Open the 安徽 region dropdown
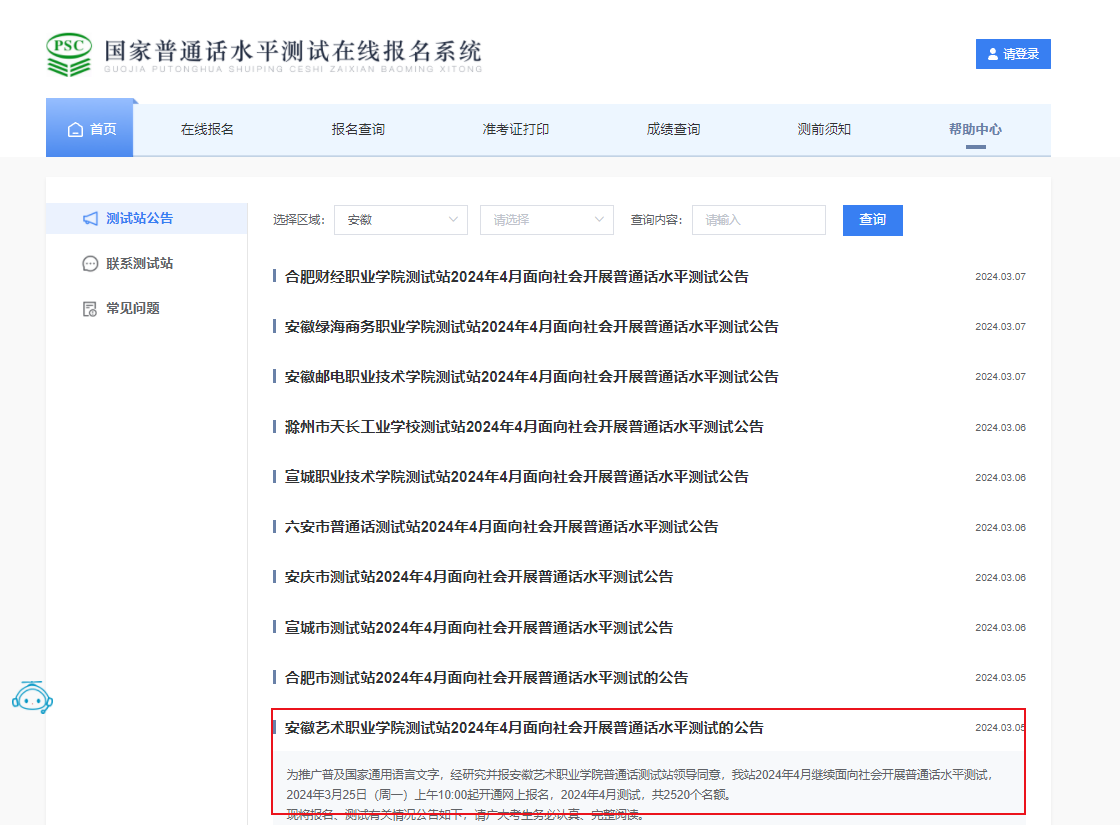1120x825 pixels. pyautogui.click(x=401, y=220)
